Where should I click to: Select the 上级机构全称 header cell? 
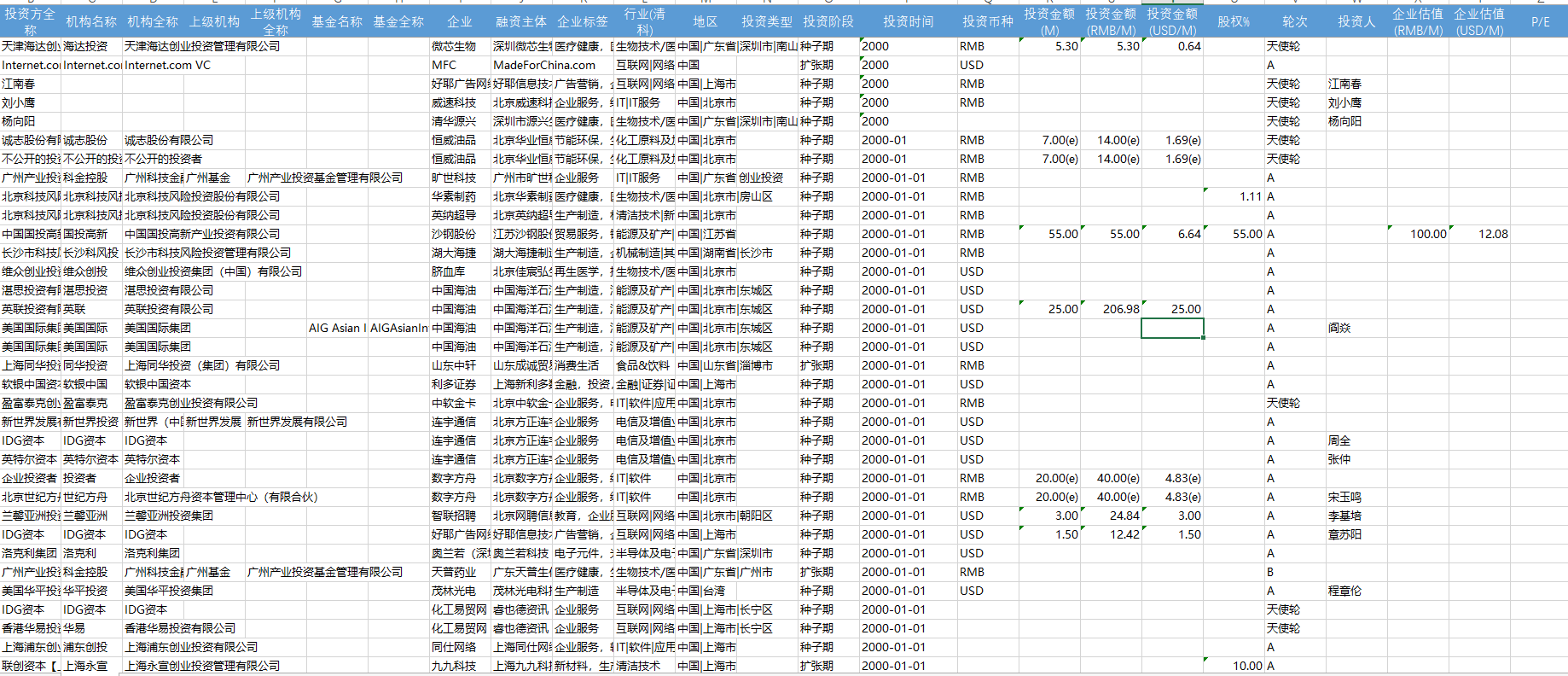pyautogui.click(x=276, y=21)
